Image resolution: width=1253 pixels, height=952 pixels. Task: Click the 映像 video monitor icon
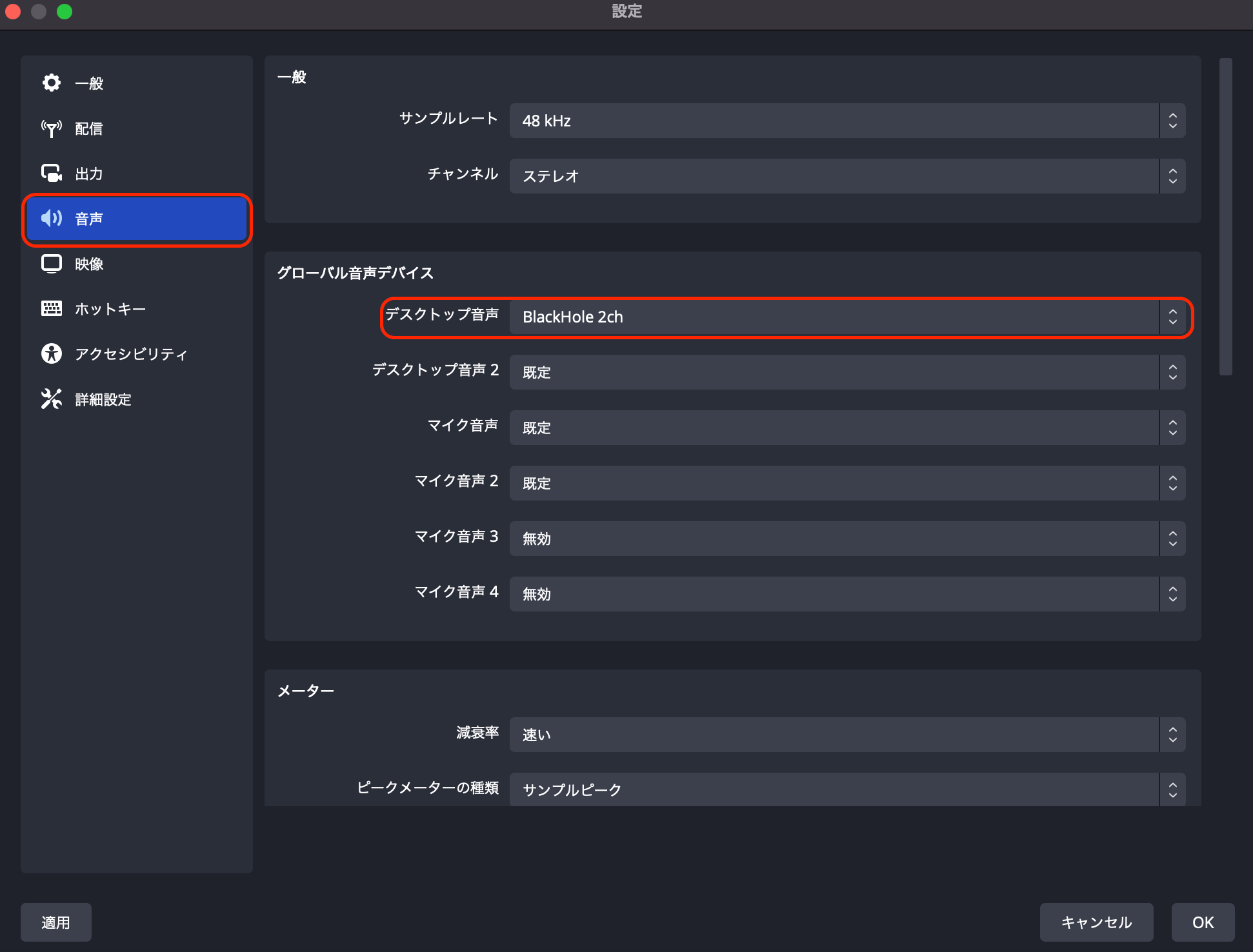(52, 263)
